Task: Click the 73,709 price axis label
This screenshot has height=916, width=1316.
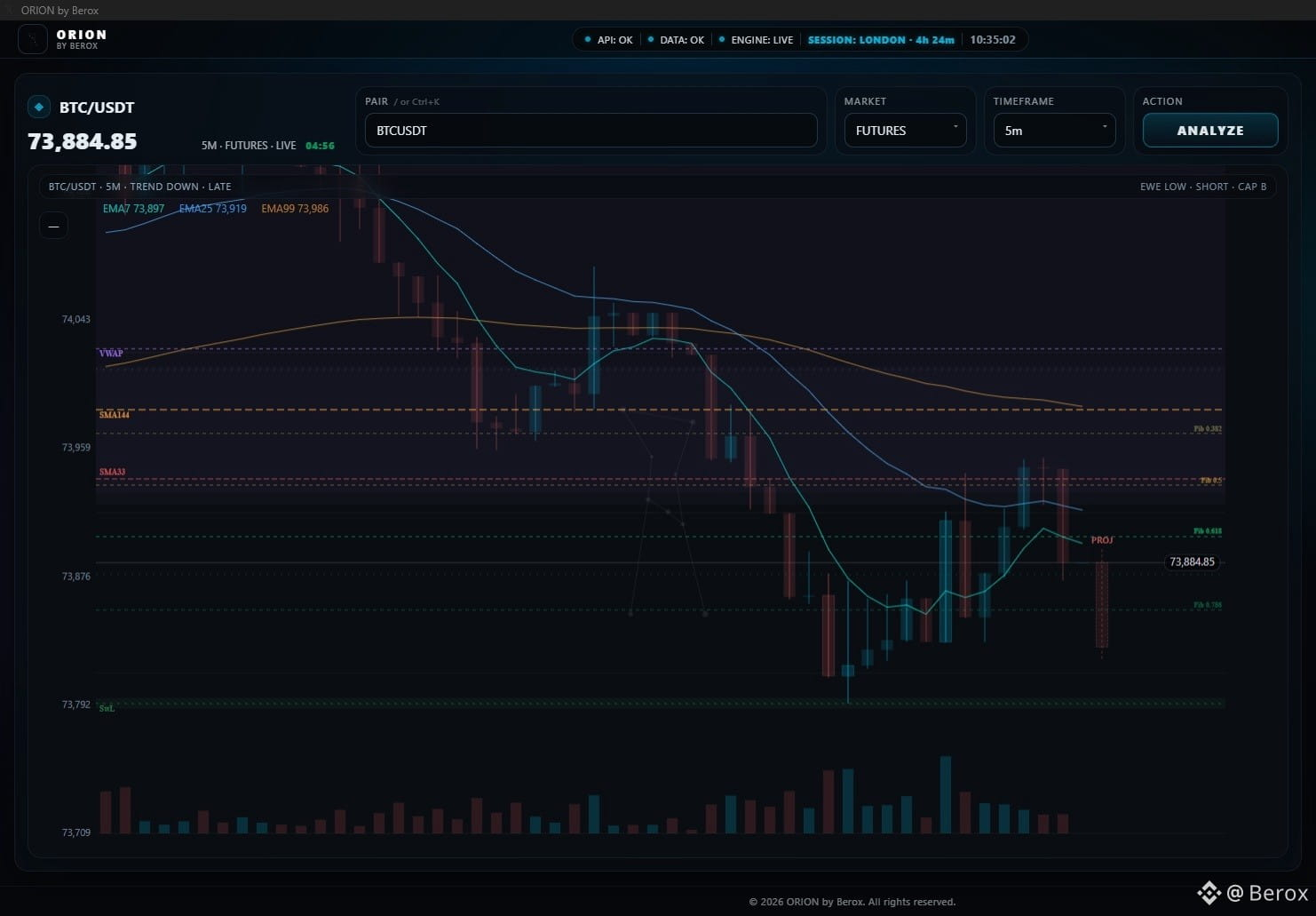Action: coord(76,832)
